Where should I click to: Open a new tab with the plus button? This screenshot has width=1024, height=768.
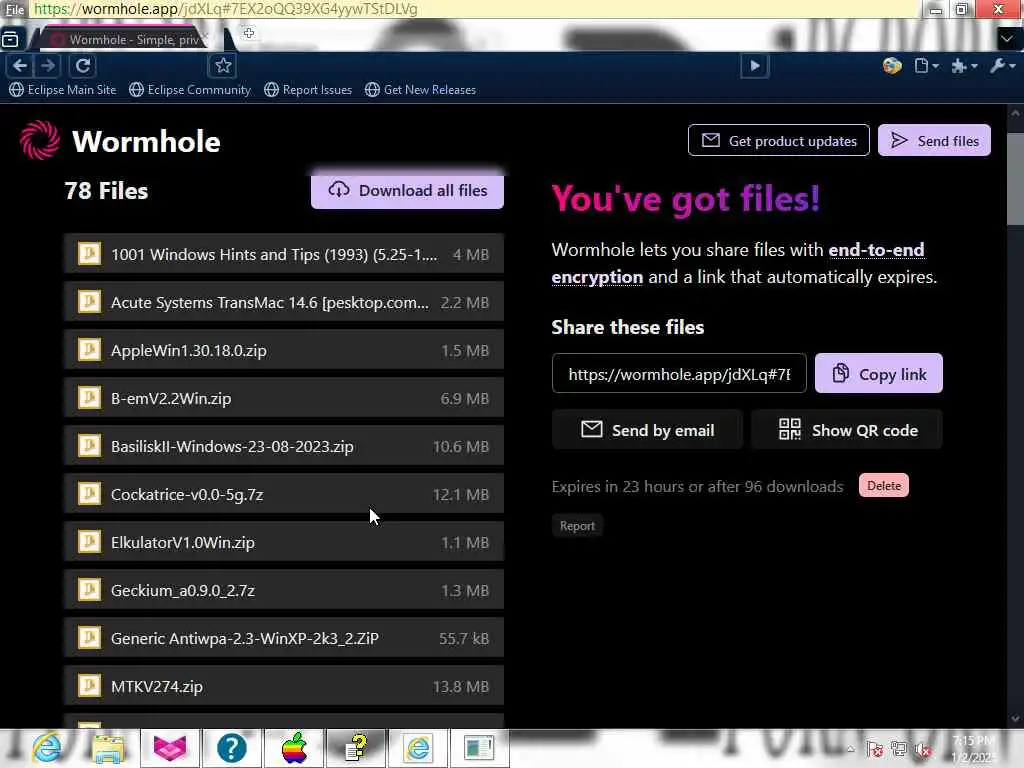click(x=249, y=33)
